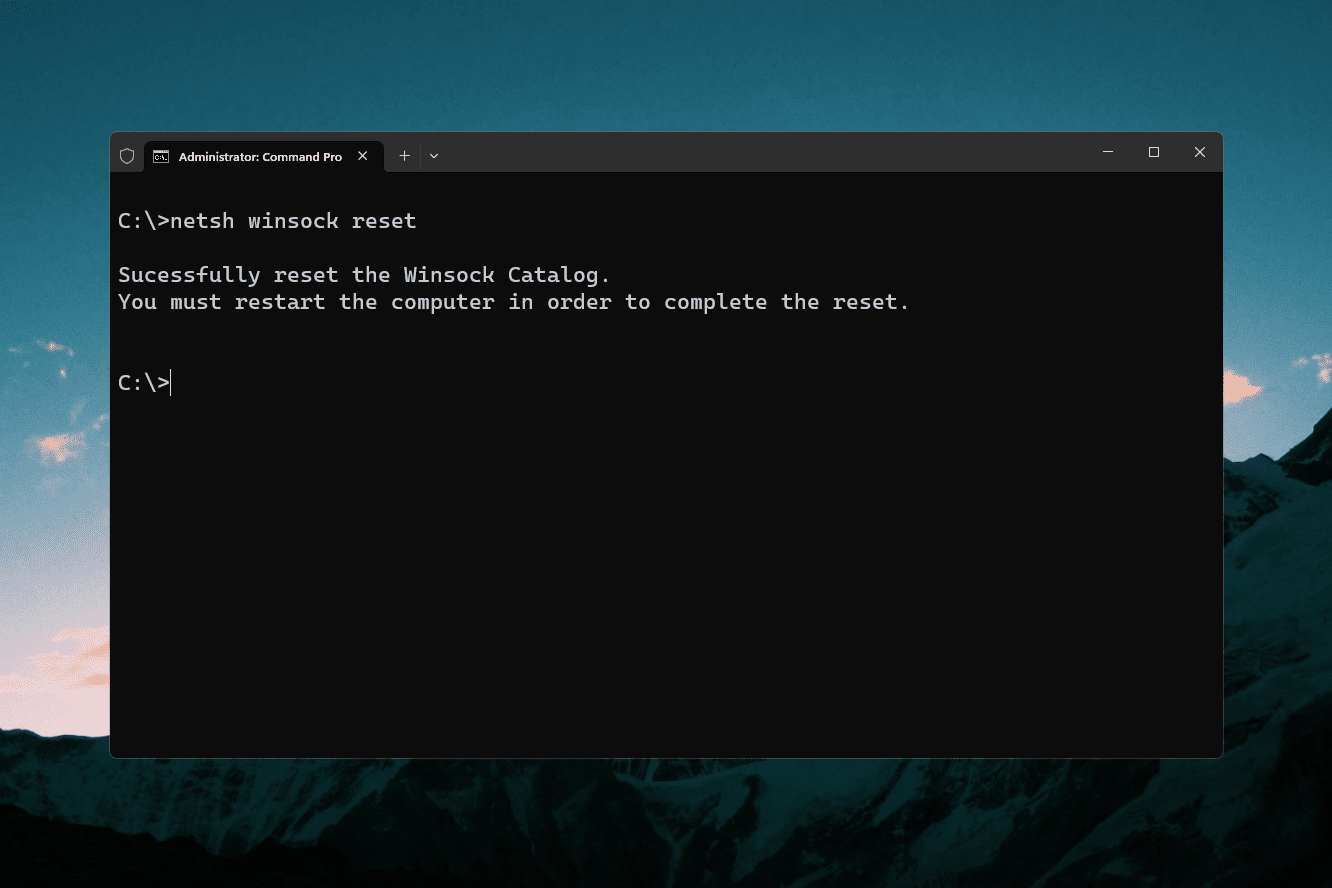Click the empty title bar area
The height and width of the screenshot is (888, 1332).
(x=760, y=153)
